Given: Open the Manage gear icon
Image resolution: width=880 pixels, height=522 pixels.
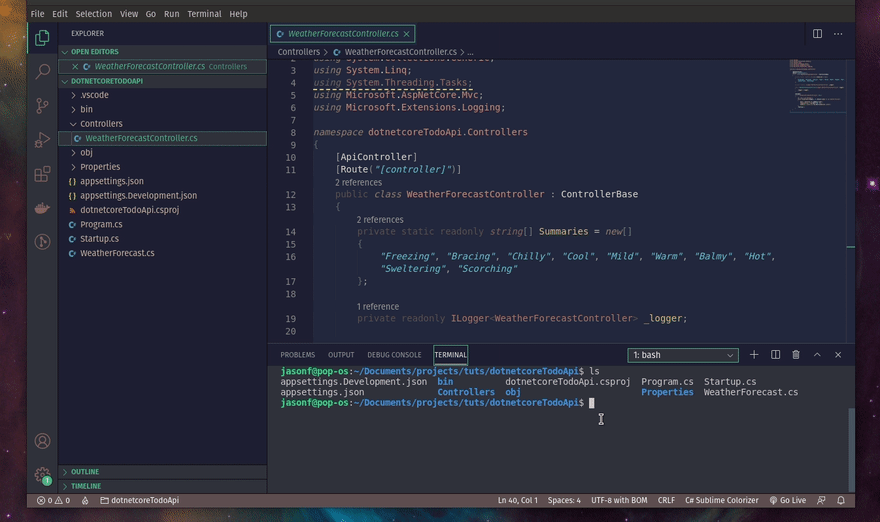Looking at the screenshot, I should (42, 475).
